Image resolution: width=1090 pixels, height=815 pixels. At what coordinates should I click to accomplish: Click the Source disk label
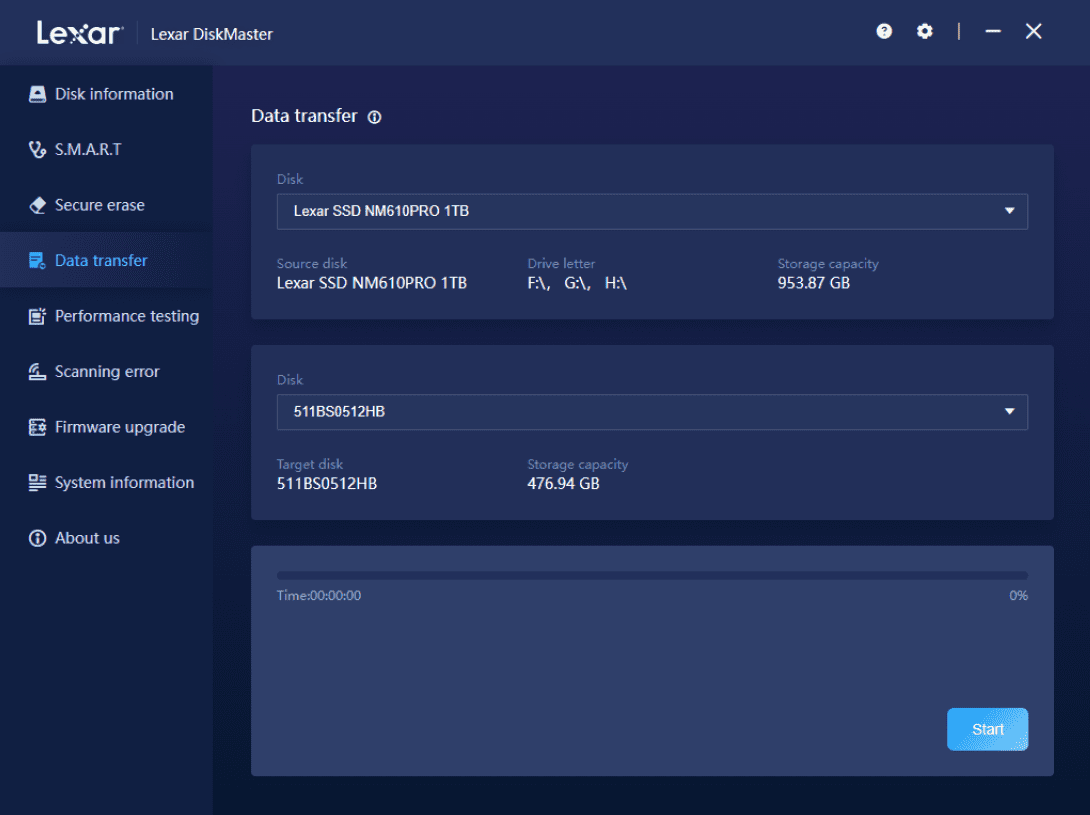pos(311,264)
